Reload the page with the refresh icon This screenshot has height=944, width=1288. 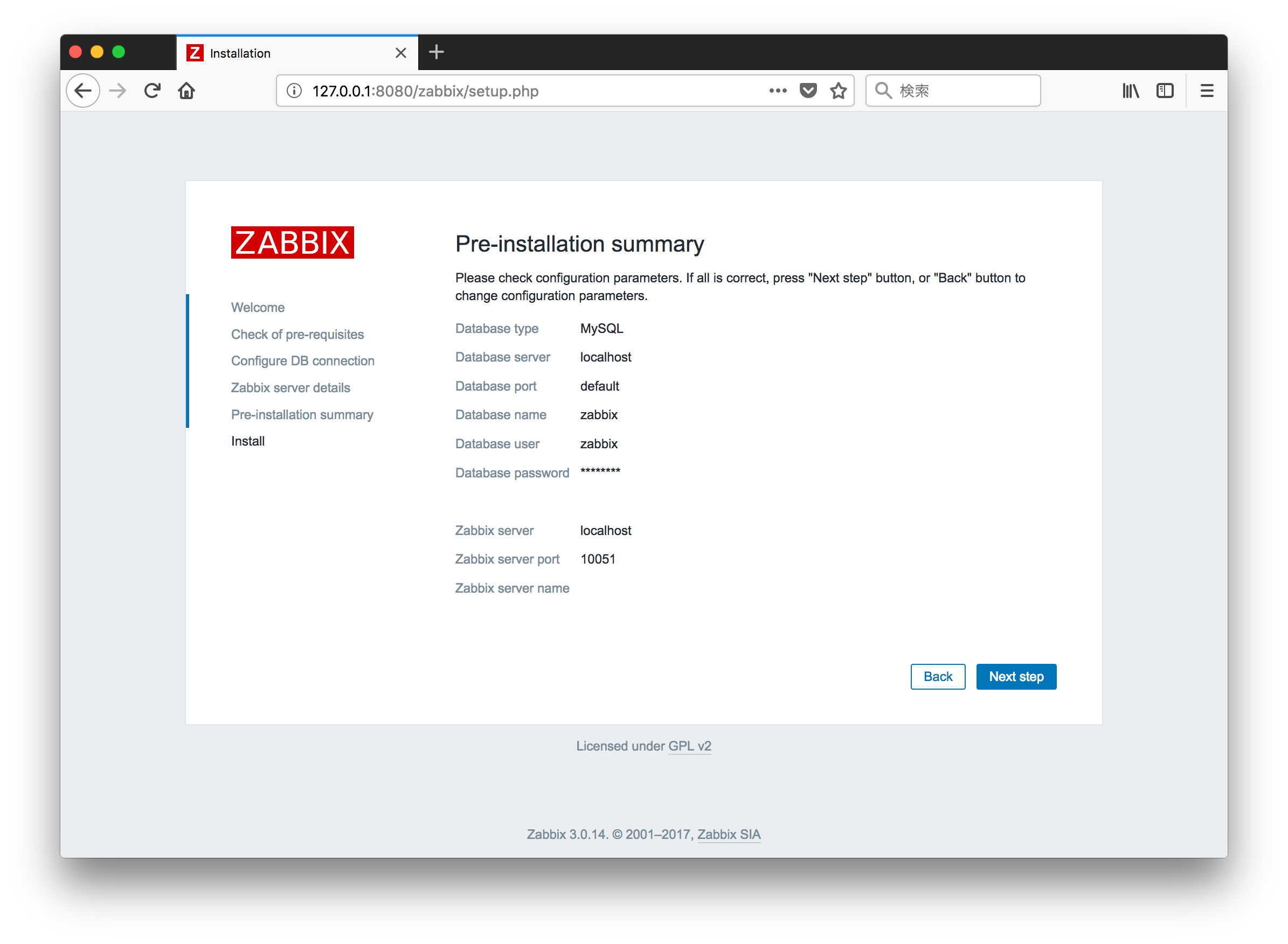(x=152, y=91)
